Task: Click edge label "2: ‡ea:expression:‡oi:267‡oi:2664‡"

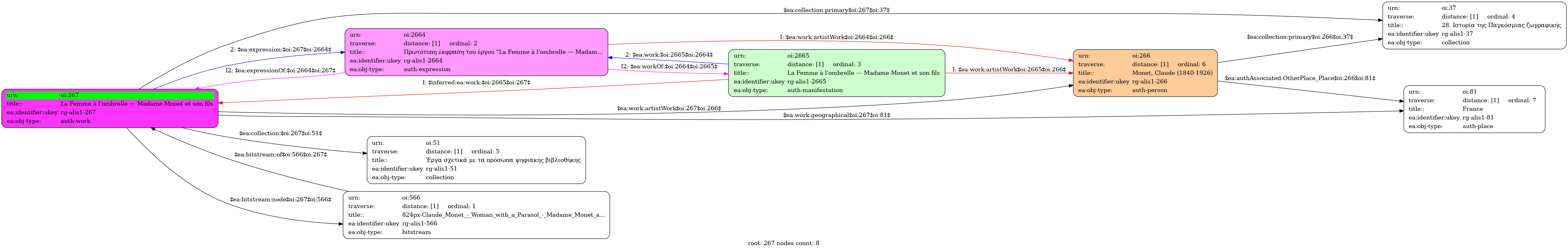Action: [281, 50]
